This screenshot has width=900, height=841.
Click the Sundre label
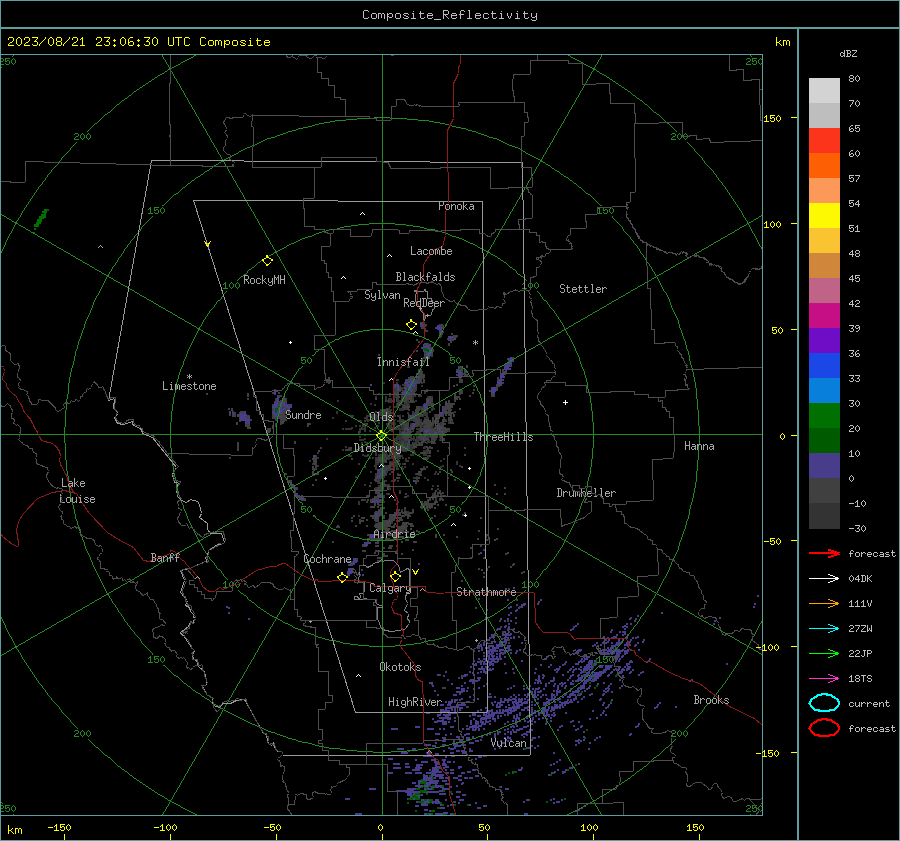303,414
